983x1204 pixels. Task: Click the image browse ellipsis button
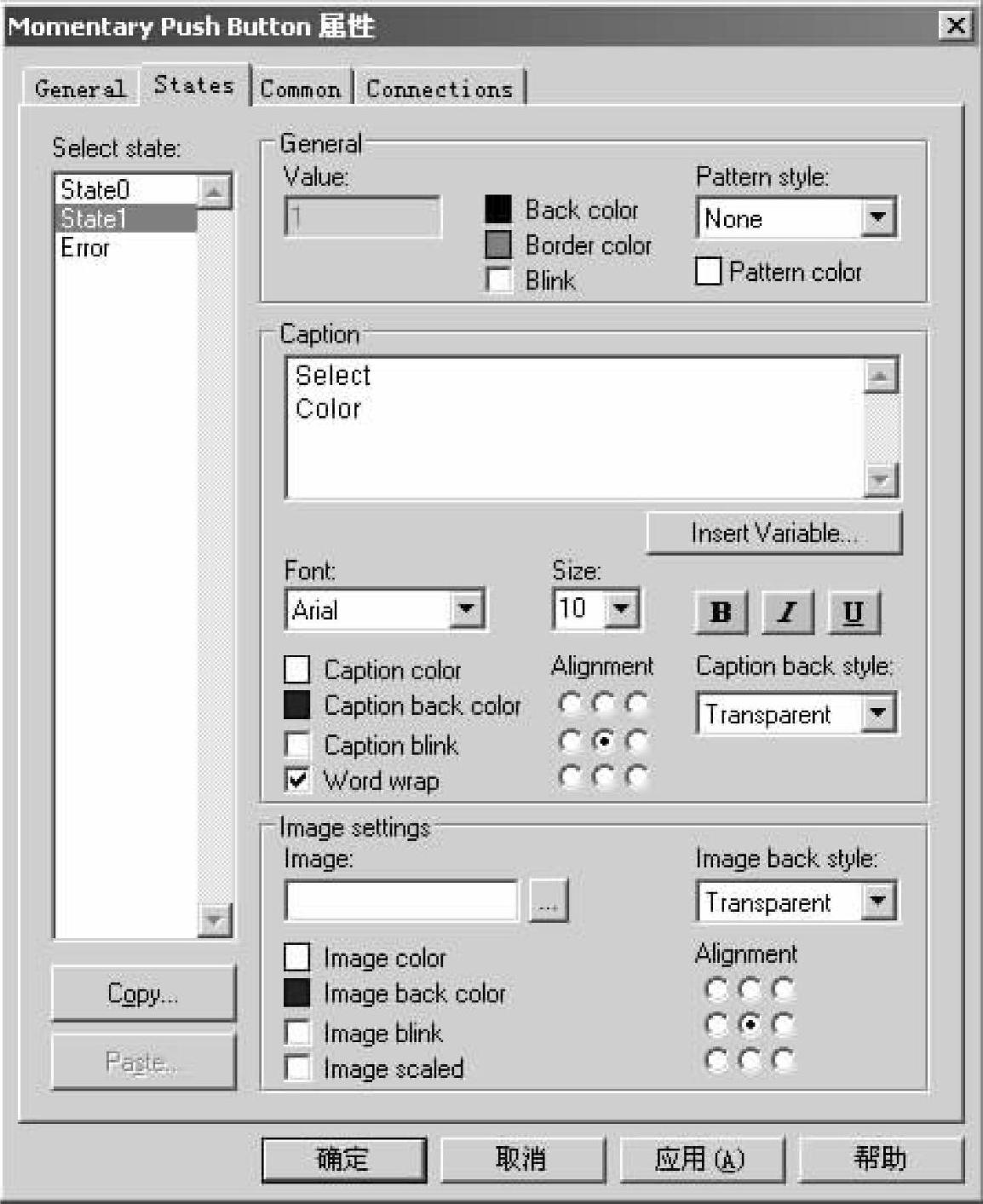click(548, 901)
